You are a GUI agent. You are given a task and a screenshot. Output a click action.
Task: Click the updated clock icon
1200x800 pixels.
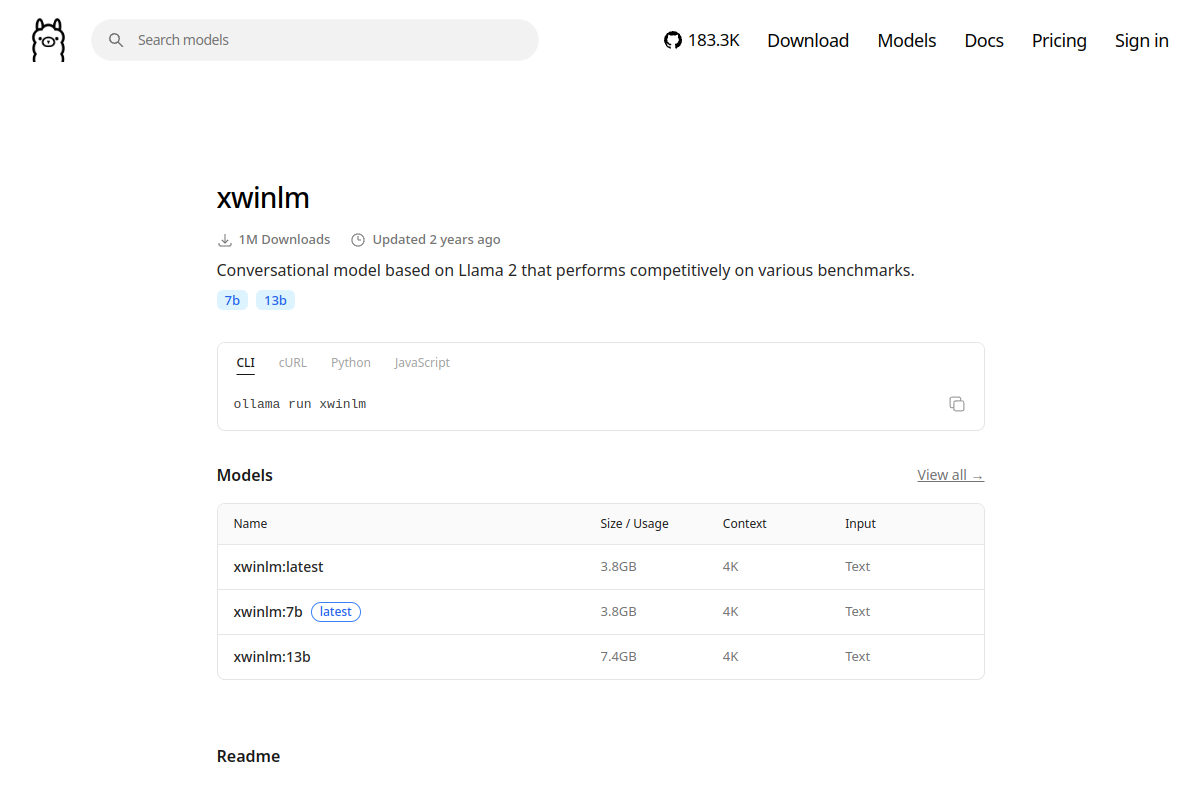358,240
